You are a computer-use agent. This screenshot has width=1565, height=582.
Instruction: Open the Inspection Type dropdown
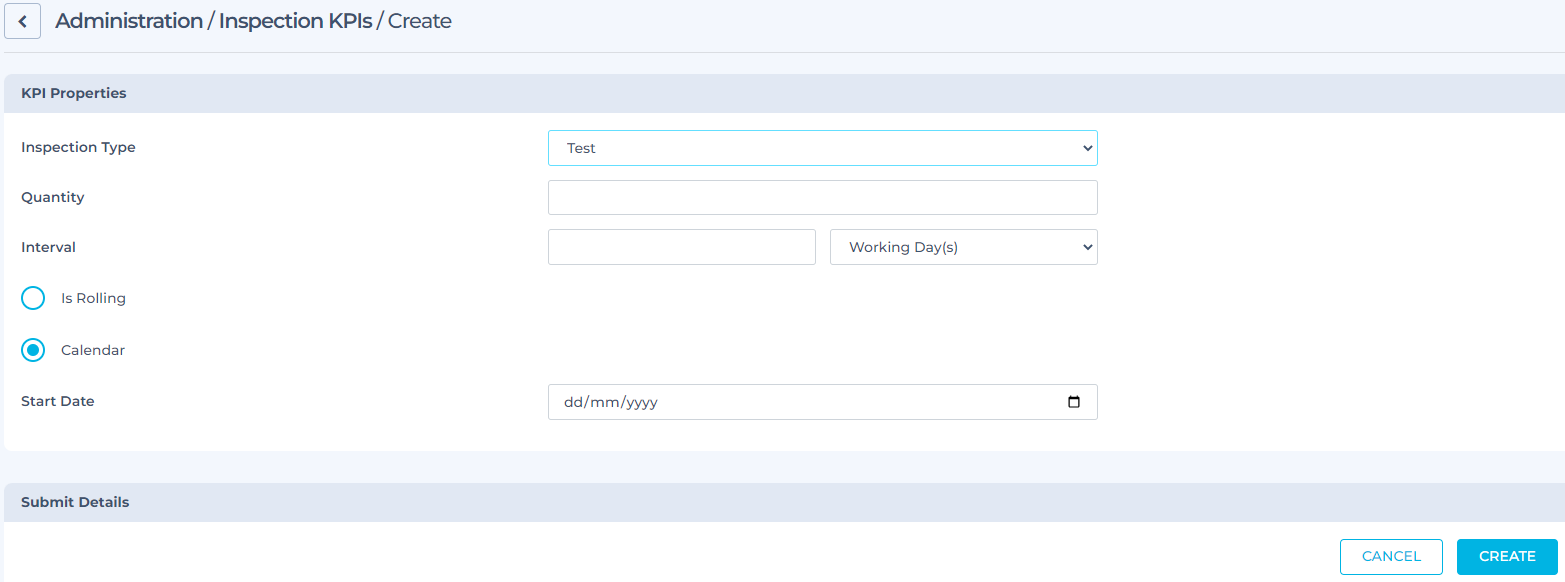pos(822,148)
